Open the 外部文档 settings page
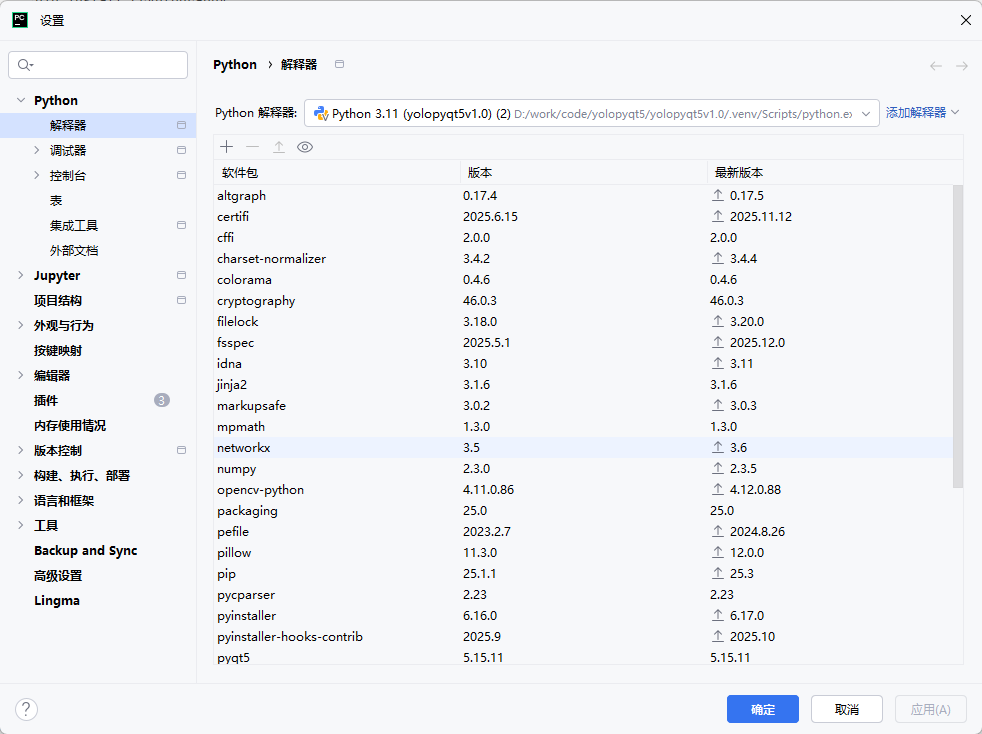The image size is (982, 734). pyautogui.click(x=74, y=251)
